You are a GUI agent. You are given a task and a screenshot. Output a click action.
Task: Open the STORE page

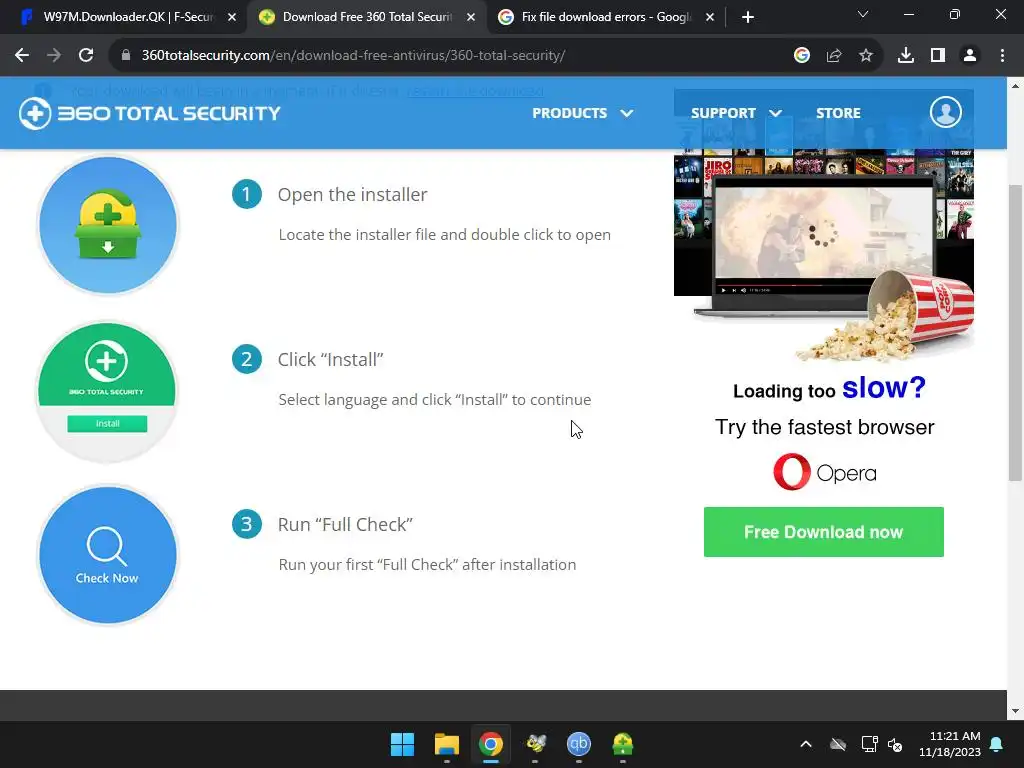coord(838,113)
